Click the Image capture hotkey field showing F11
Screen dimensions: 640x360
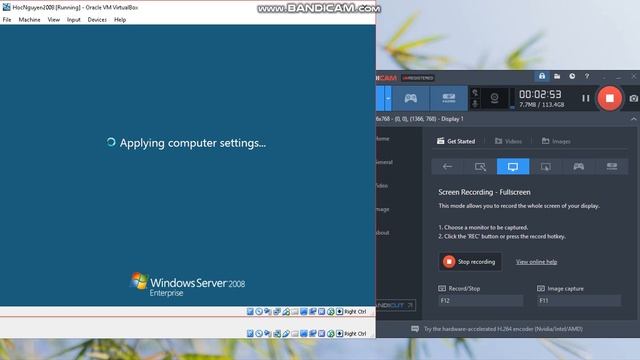click(579, 301)
